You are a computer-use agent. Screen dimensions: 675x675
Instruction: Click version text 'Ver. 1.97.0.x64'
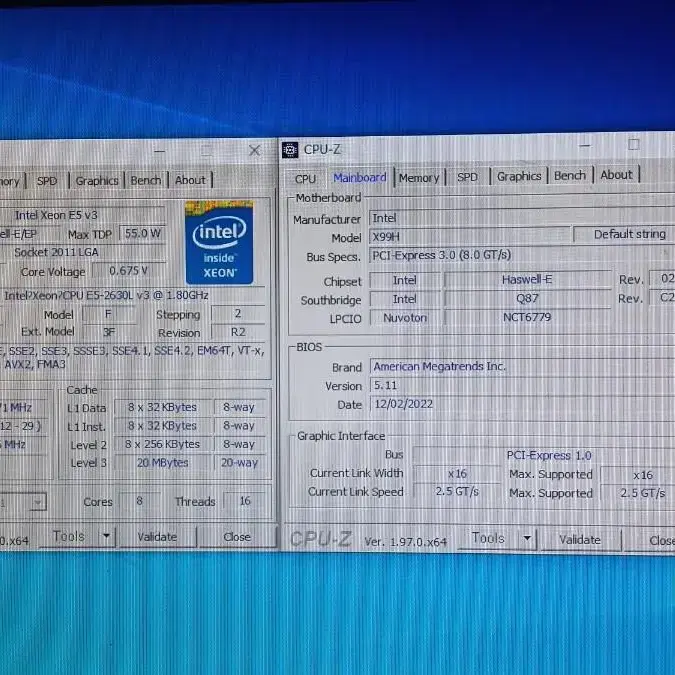406,542
